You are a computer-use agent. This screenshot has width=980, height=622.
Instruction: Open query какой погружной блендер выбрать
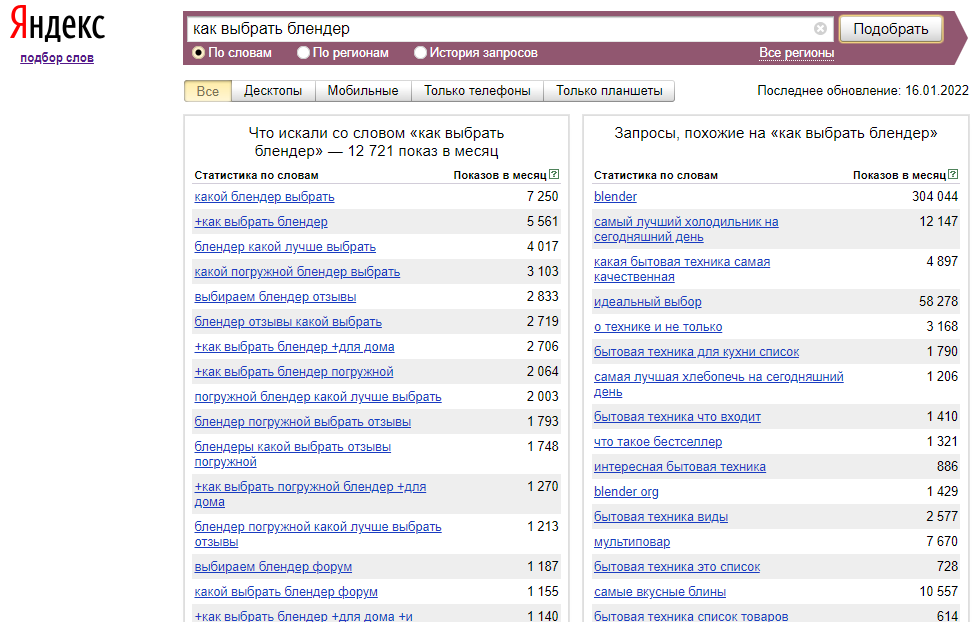297,272
